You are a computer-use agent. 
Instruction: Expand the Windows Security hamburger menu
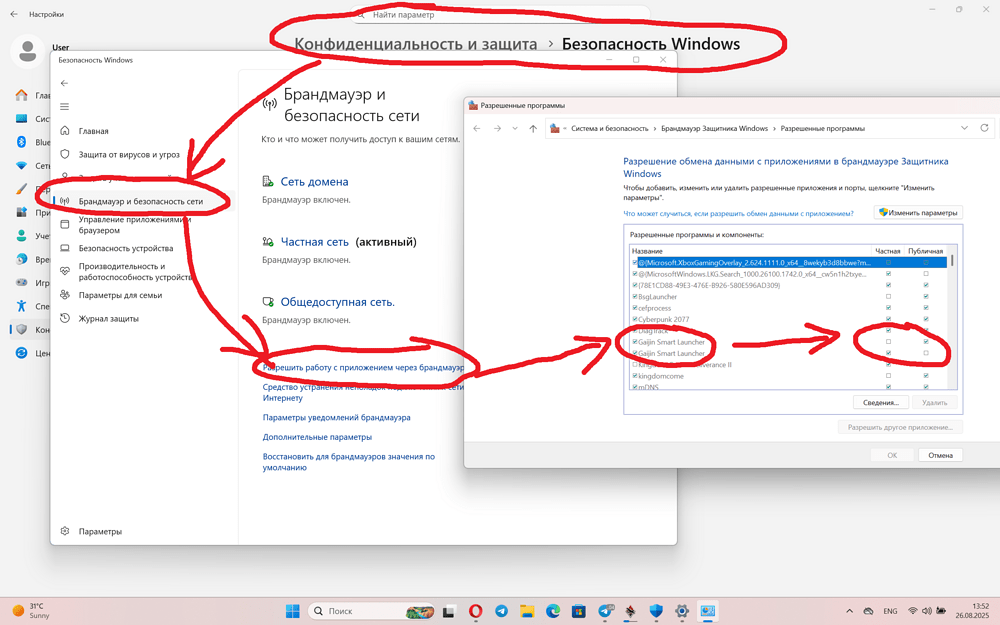(x=64, y=107)
